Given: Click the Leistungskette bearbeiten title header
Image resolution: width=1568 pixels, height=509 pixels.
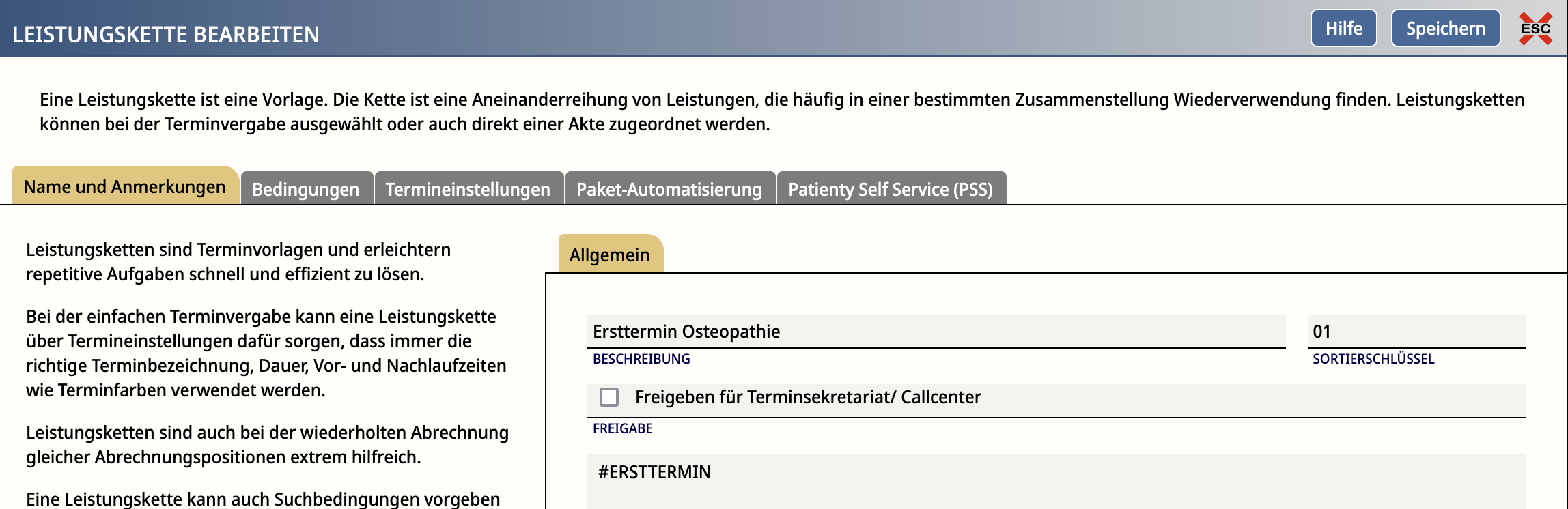Looking at the screenshot, I should (166, 34).
